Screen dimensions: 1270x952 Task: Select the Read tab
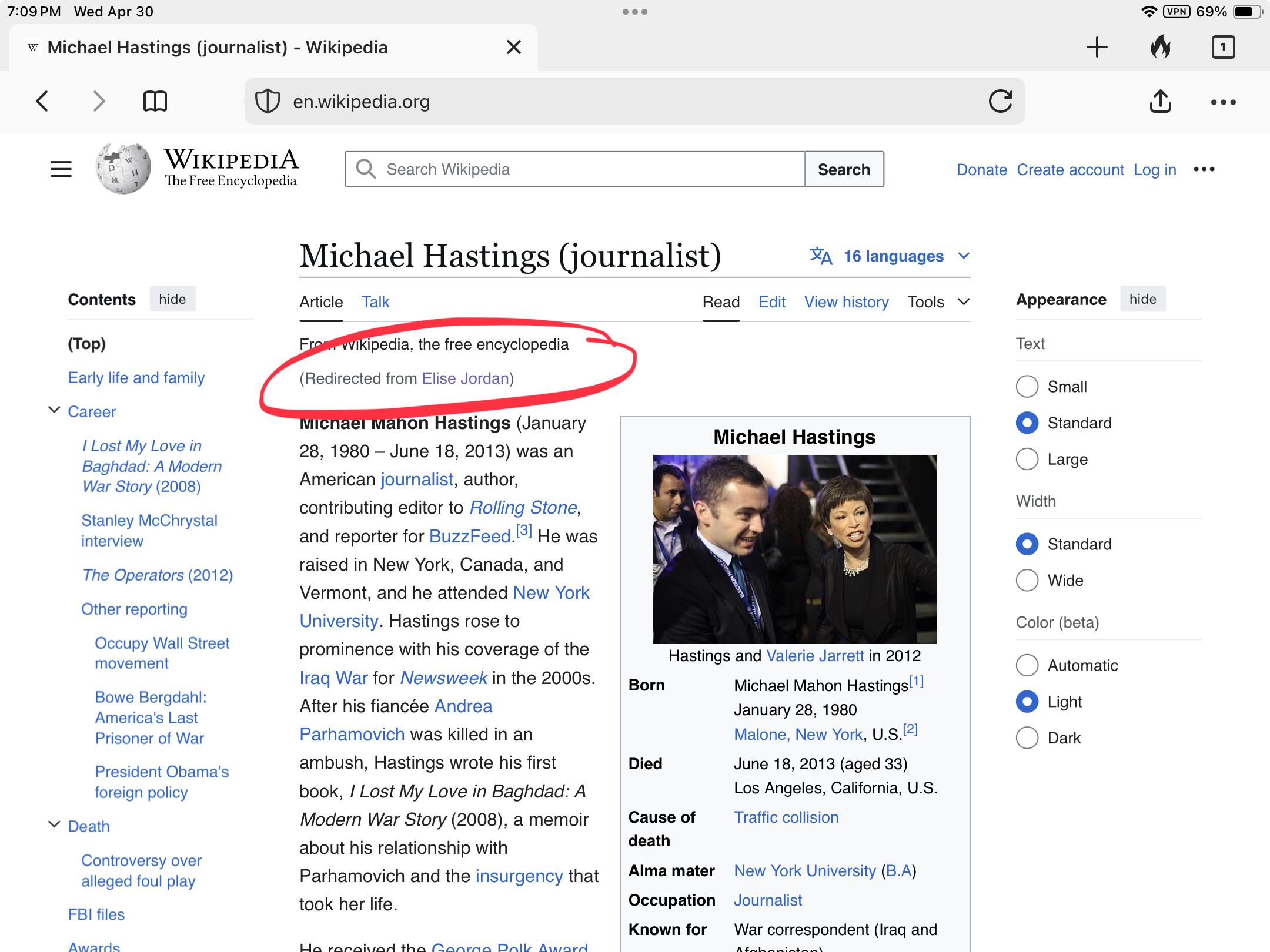(x=721, y=302)
